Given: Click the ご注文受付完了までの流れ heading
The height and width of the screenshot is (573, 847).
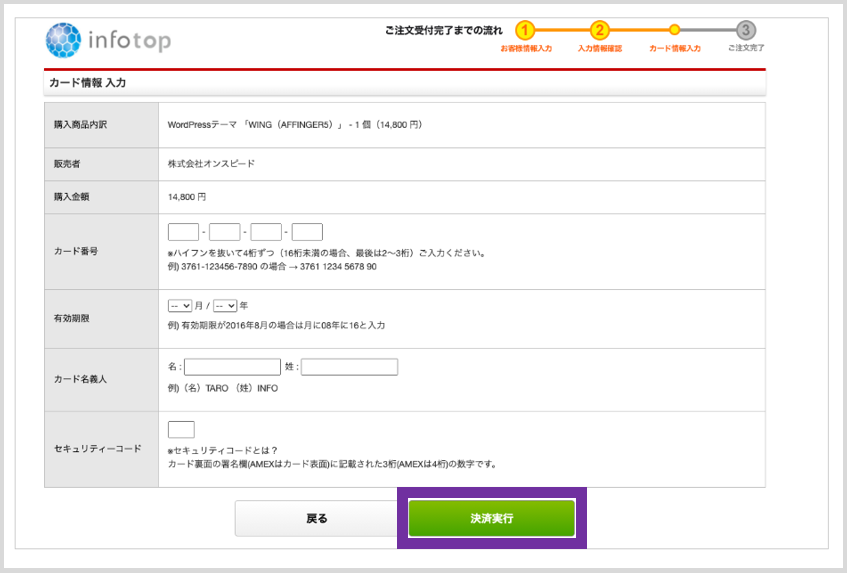Looking at the screenshot, I should click(x=444, y=31).
